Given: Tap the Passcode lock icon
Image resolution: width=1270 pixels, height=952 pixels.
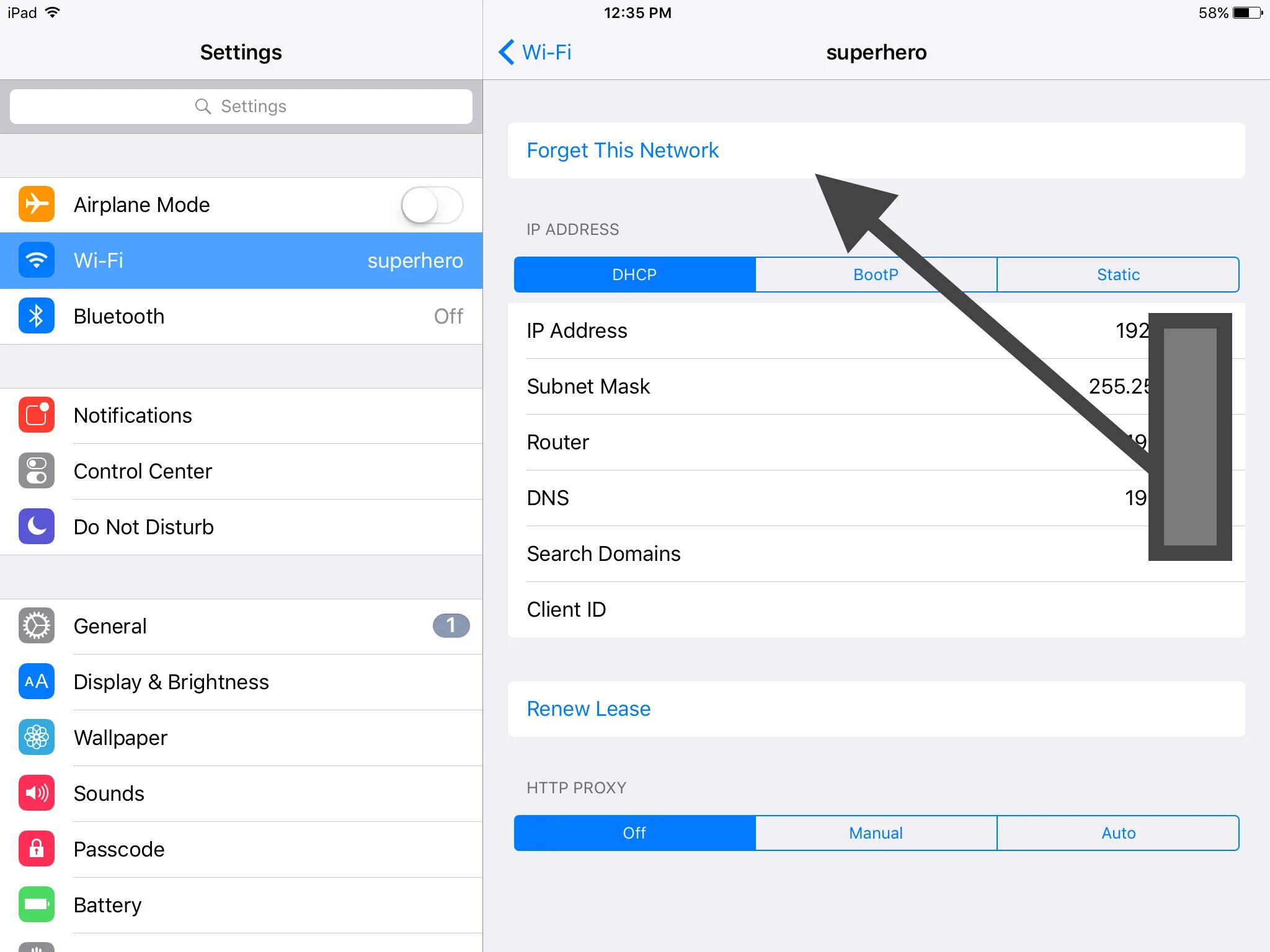Looking at the screenshot, I should tap(36, 849).
